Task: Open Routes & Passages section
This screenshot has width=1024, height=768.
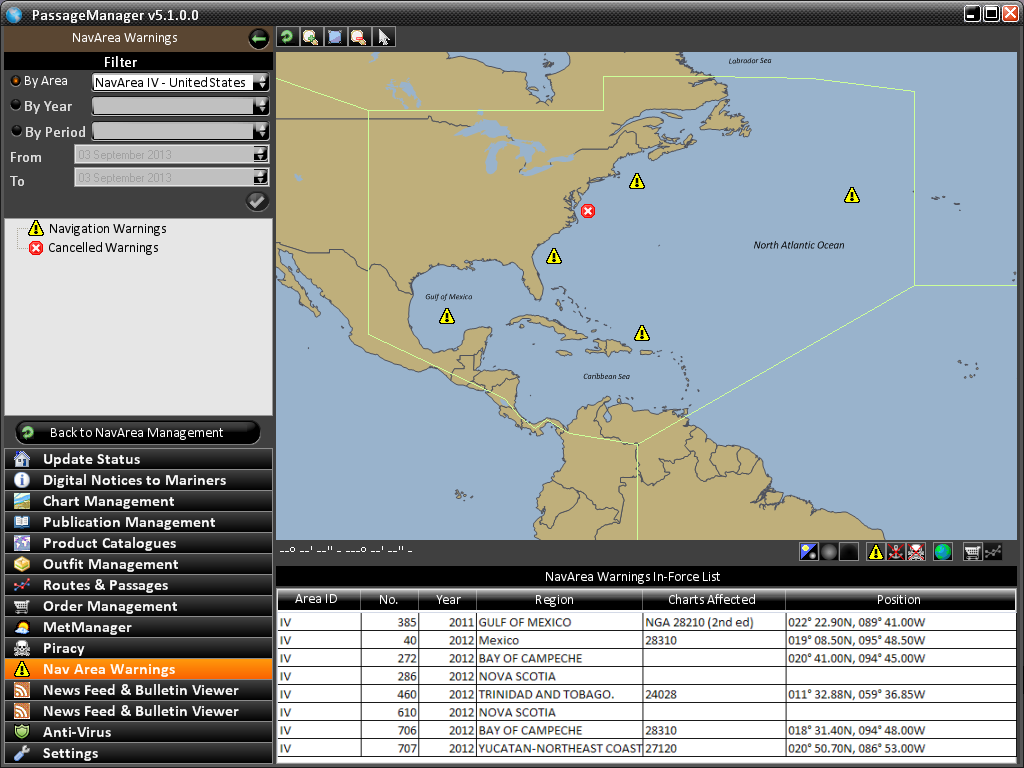Action: [x=138, y=585]
